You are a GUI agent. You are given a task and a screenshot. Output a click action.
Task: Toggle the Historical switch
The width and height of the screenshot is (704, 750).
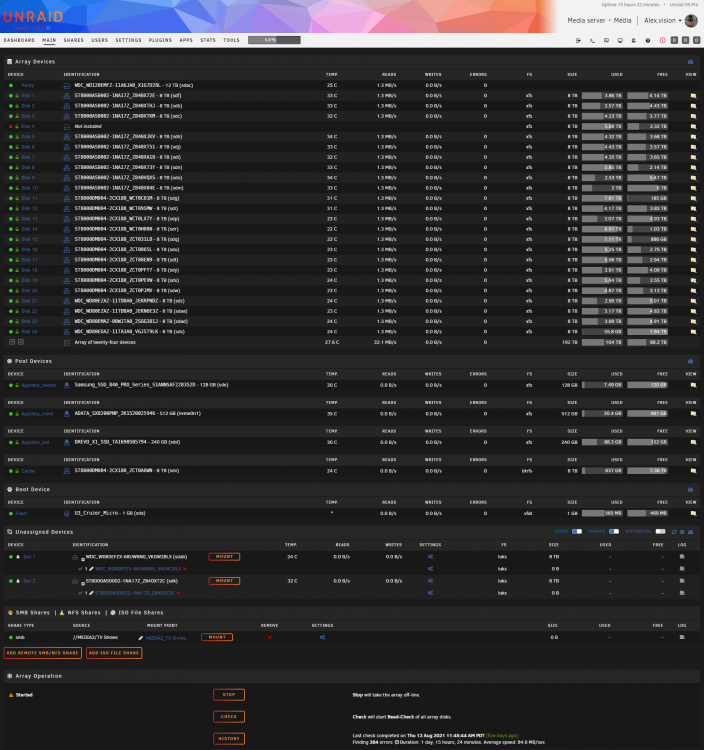click(660, 531)
